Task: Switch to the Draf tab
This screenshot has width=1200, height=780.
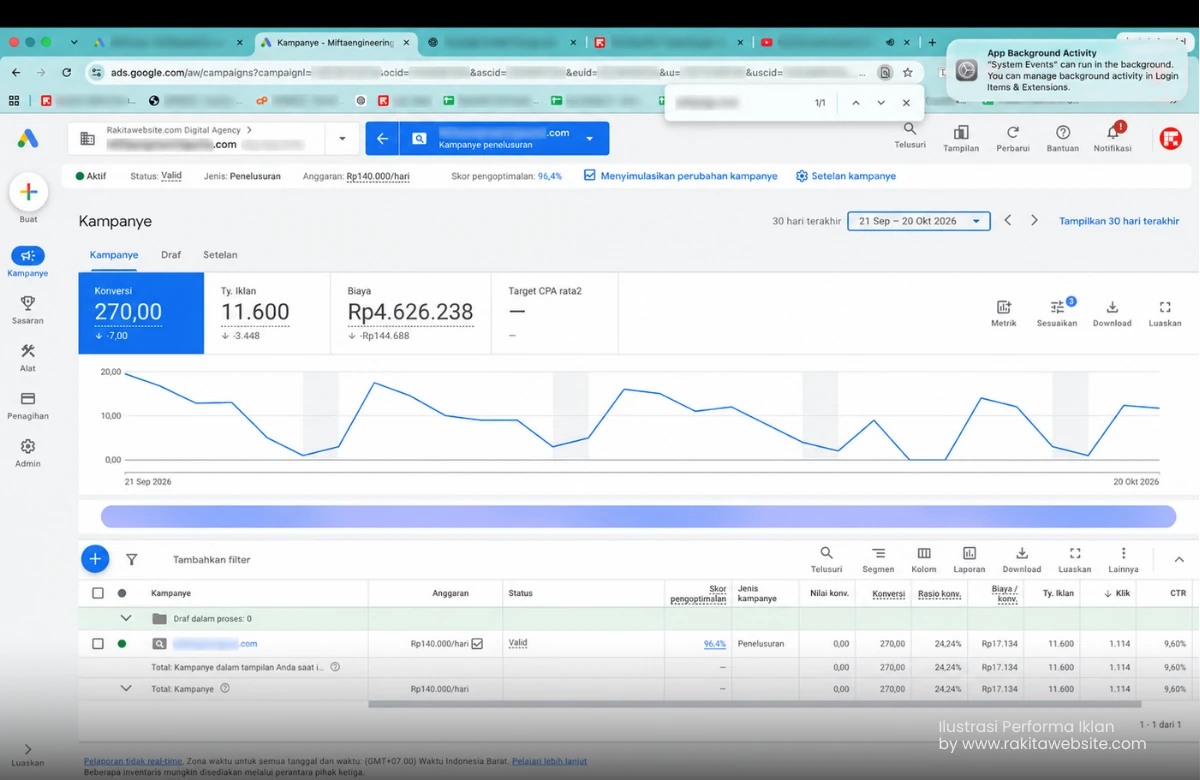Action: tap(171, 255)
